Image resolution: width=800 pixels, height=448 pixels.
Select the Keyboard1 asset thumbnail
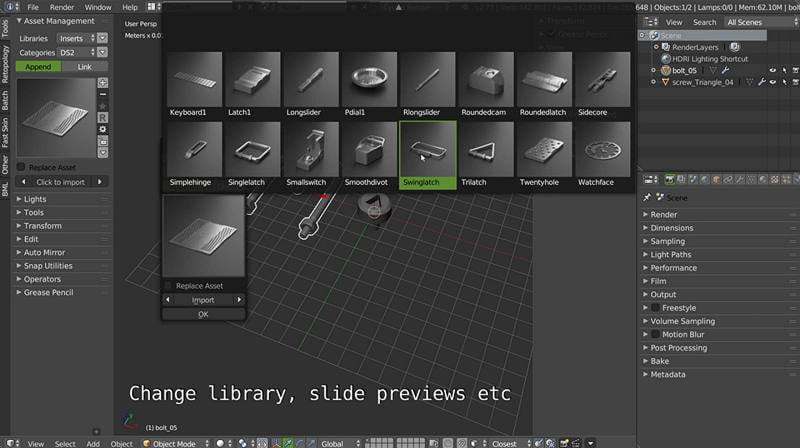click(194, 85)
